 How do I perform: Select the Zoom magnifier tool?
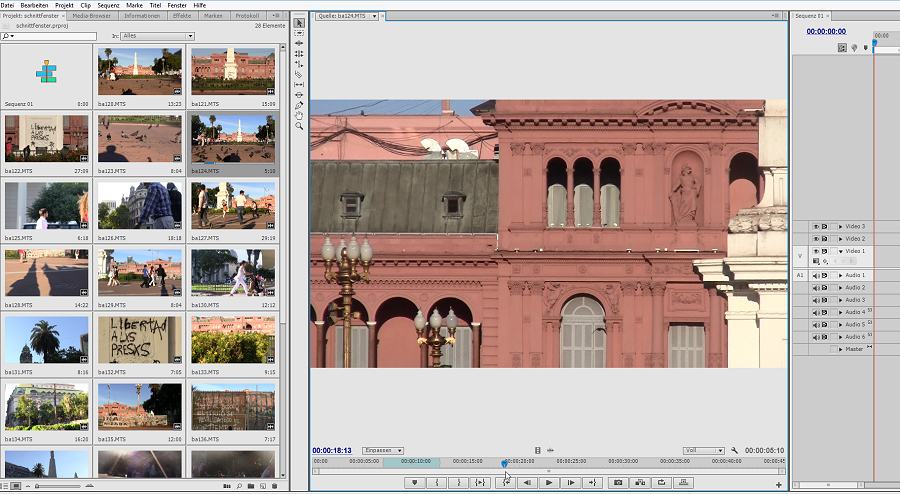(299, 126)
